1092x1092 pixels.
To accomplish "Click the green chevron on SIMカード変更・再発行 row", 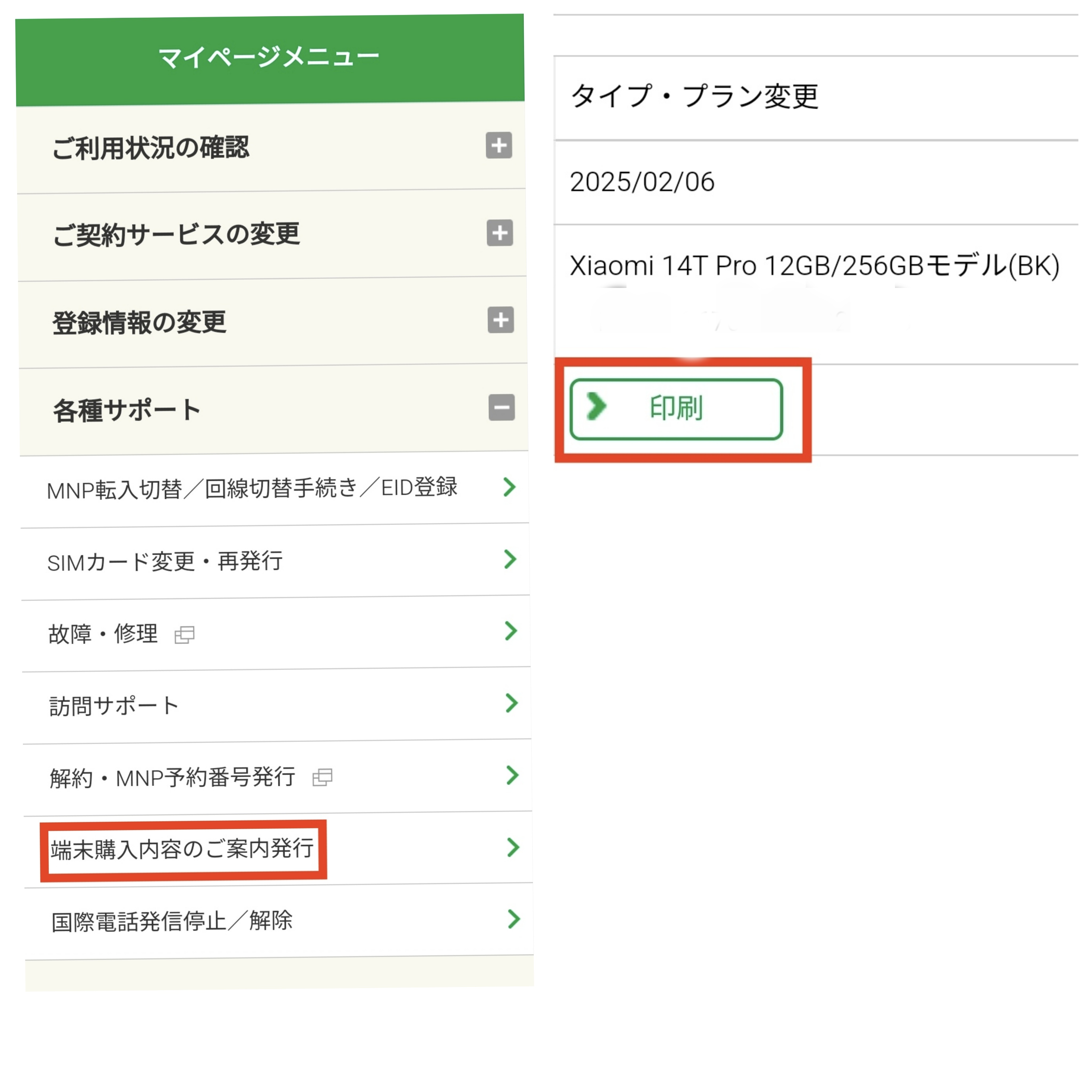I will point(510,559).
